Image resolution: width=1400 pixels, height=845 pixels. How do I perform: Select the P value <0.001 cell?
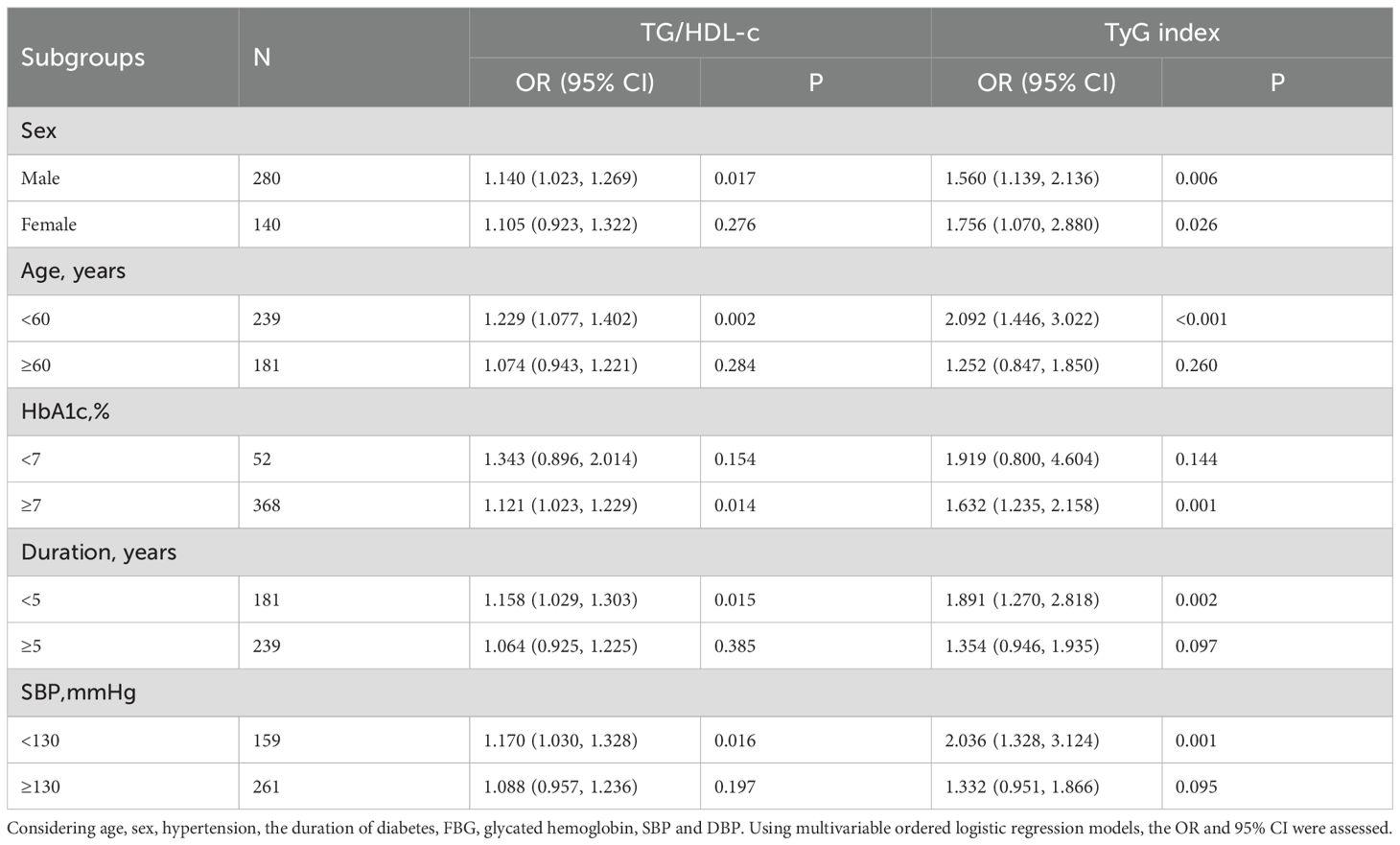click(1202, 318)
